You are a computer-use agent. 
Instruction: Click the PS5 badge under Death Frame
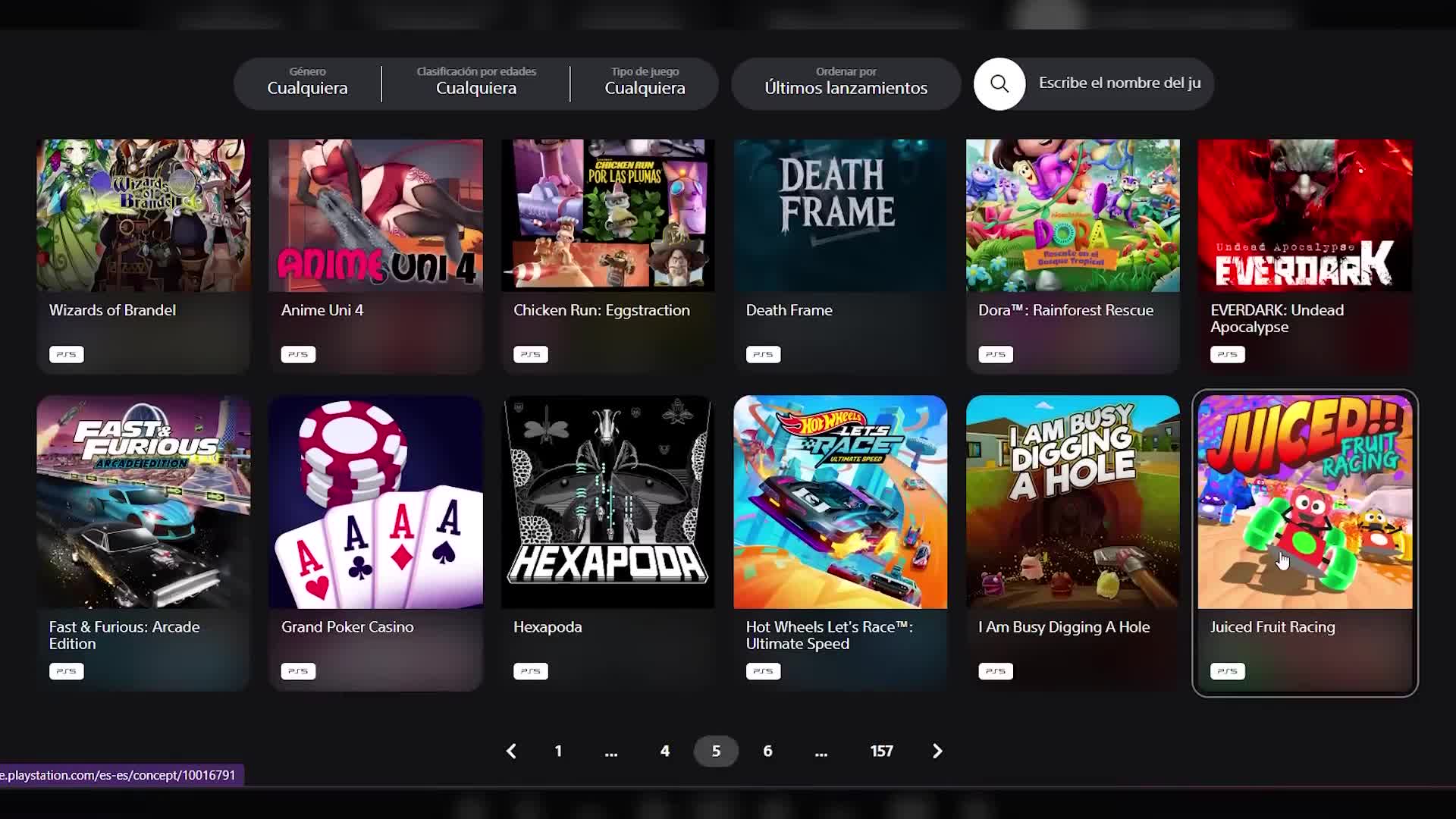click(x=763, y=354)
